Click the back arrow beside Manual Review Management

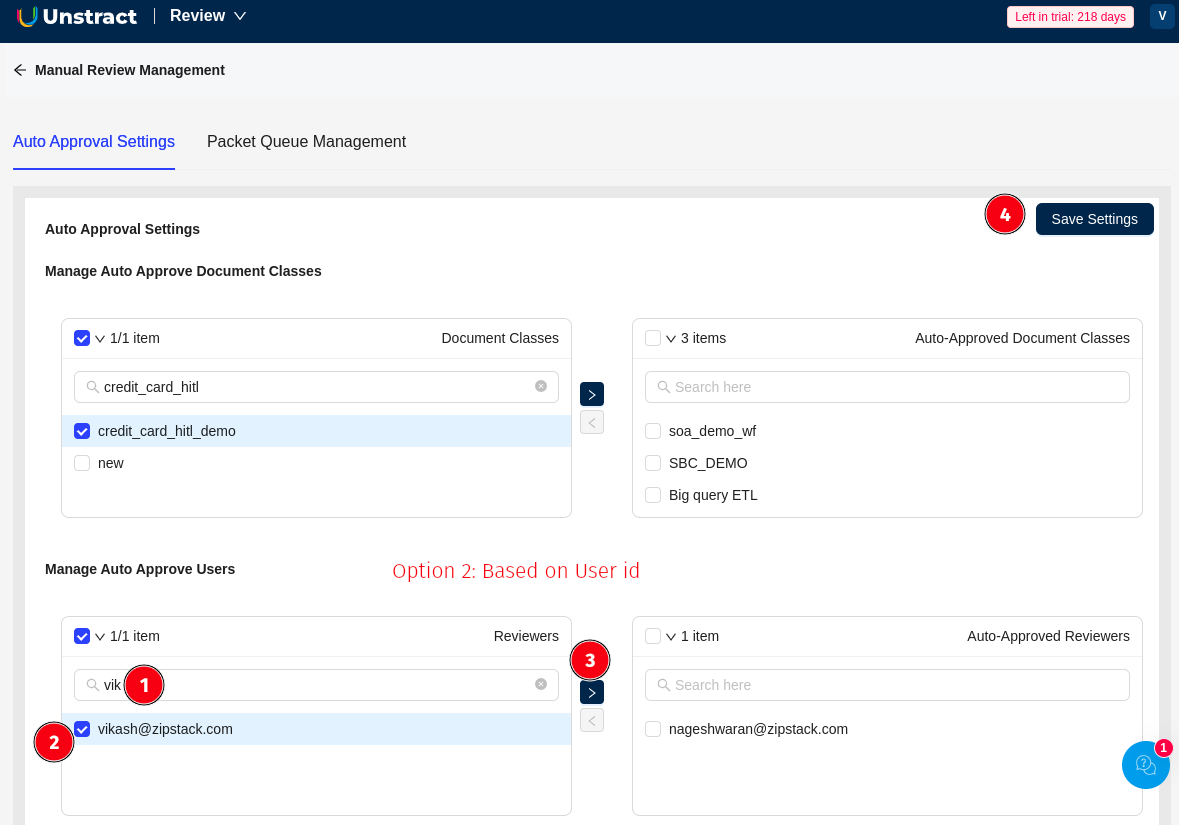pos(20,70)
